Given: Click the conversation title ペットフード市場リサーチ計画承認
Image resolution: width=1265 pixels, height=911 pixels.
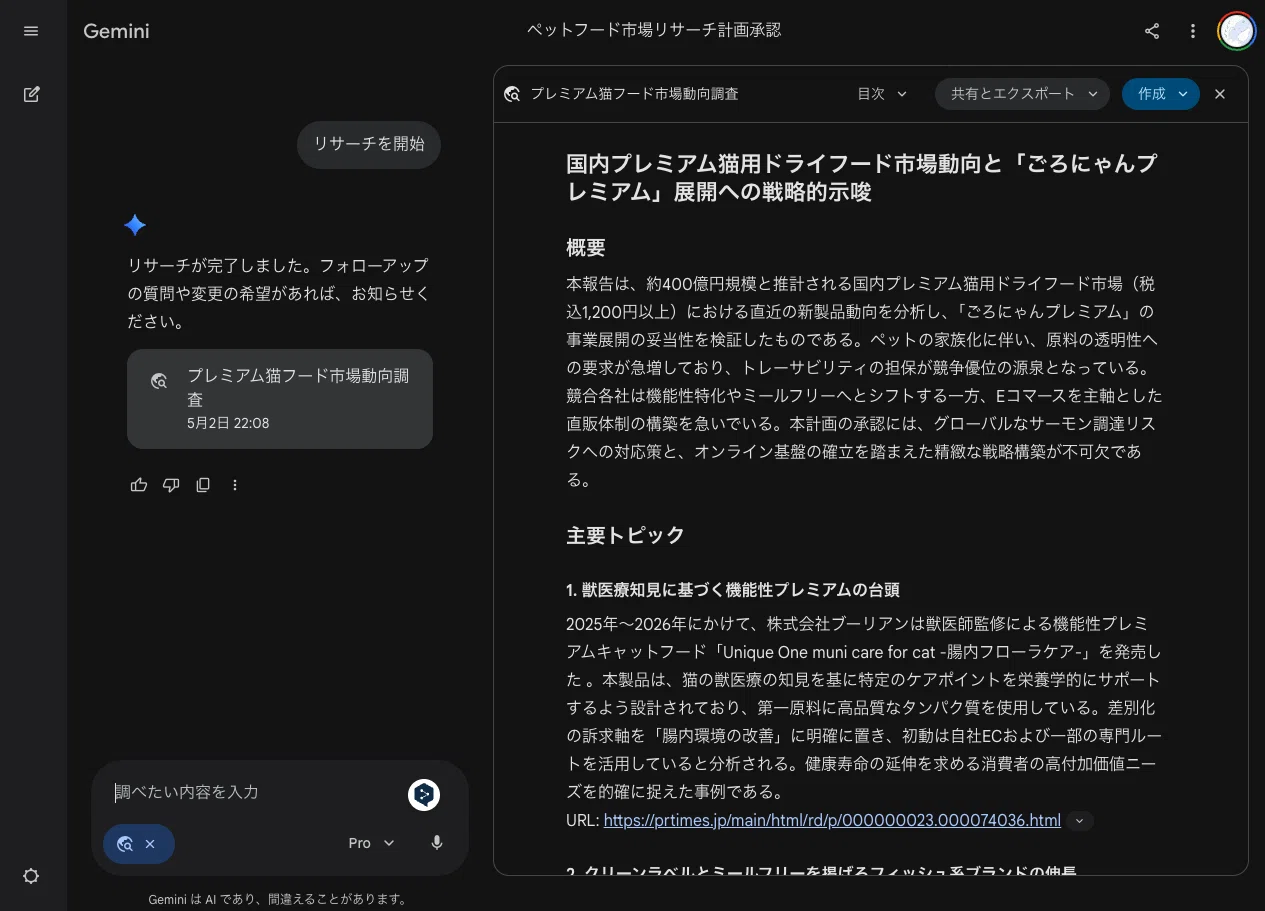Looking at the screenshot, I should tap(654, 30).
